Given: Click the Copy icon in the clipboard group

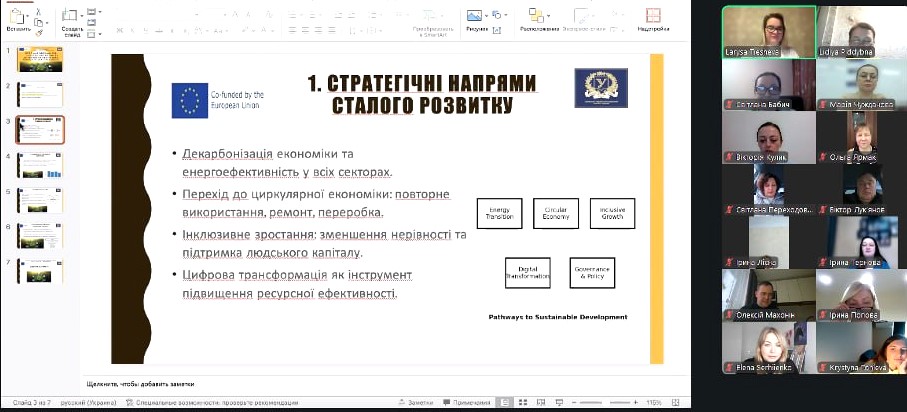Looking at the screenshot, I should 38,23.
